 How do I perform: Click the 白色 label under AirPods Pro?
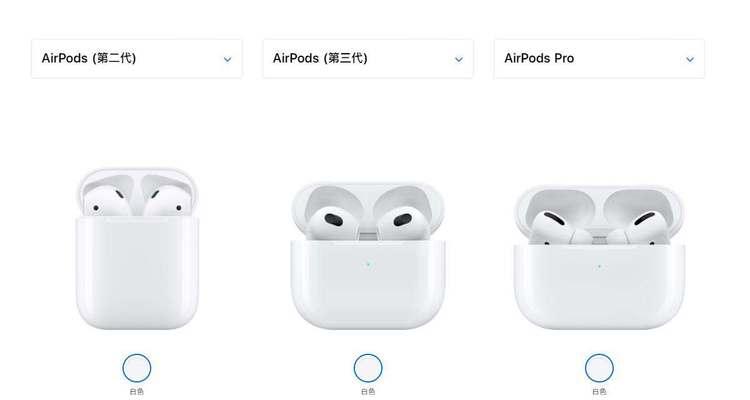(x=599, y=391)
